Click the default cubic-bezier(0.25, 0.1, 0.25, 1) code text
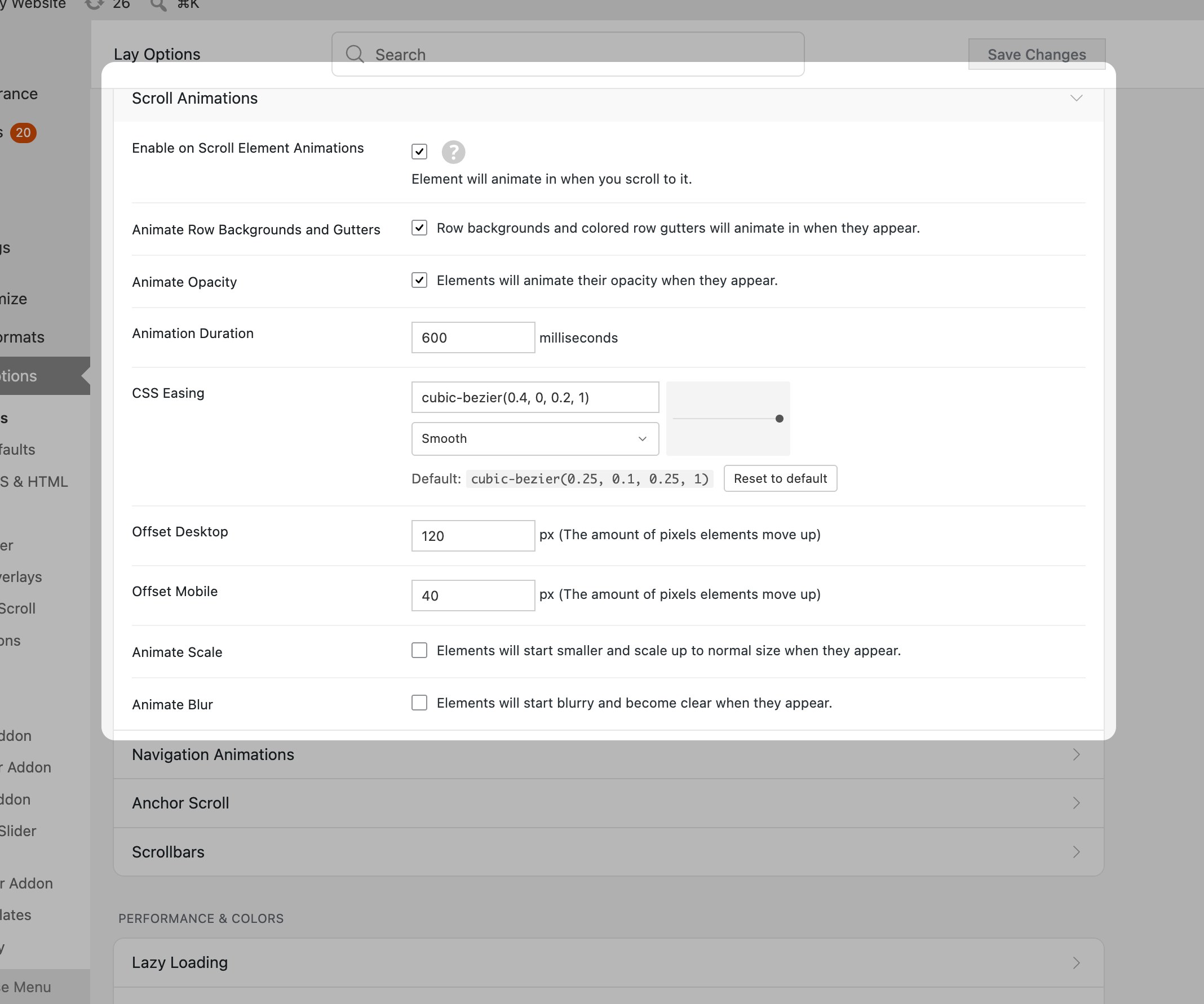The width and height of the screenshot is (1204, 1004). pyautogui.click(x=590, y=478)
